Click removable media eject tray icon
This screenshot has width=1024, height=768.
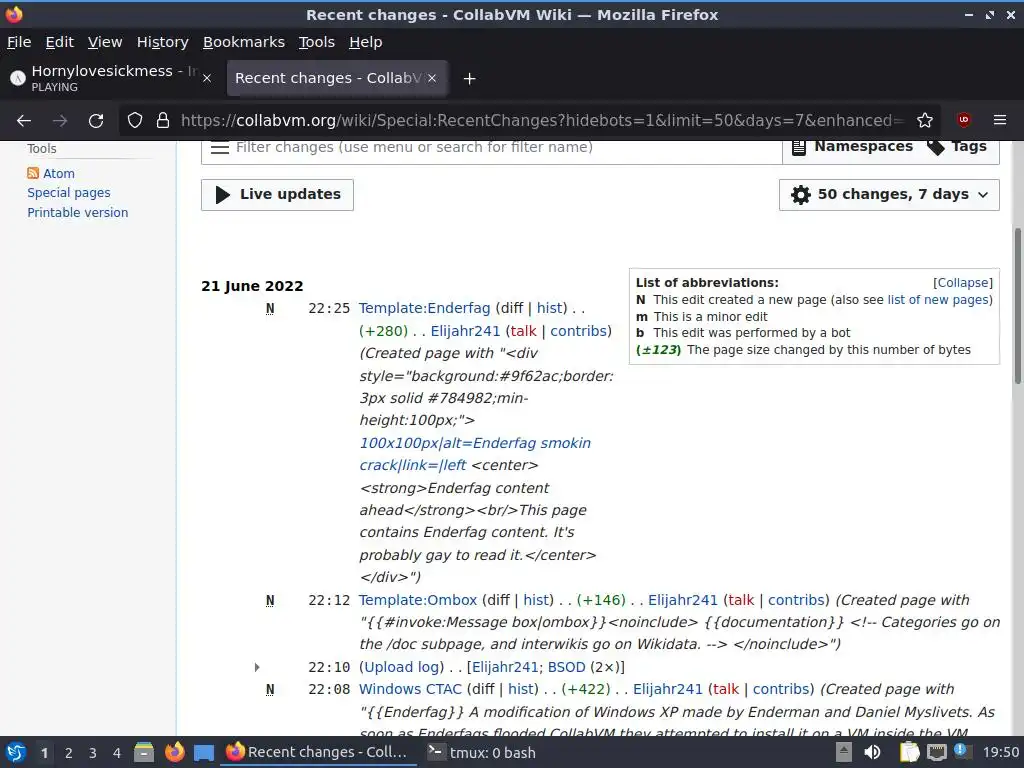[844, 752]
